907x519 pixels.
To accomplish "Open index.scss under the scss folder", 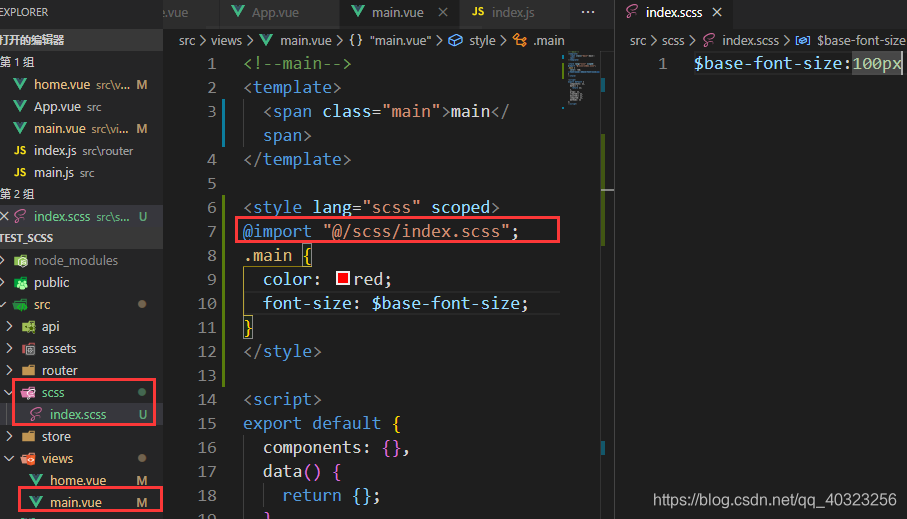I will [x=81, y=414].
